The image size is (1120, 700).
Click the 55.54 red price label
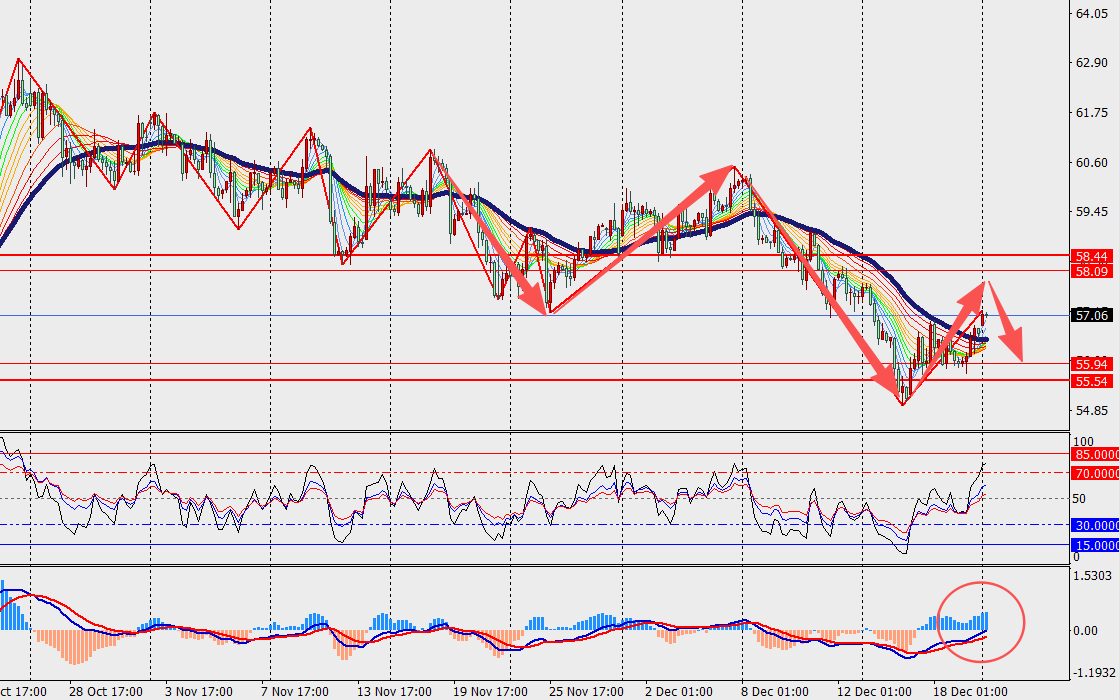click(1092, 381)
